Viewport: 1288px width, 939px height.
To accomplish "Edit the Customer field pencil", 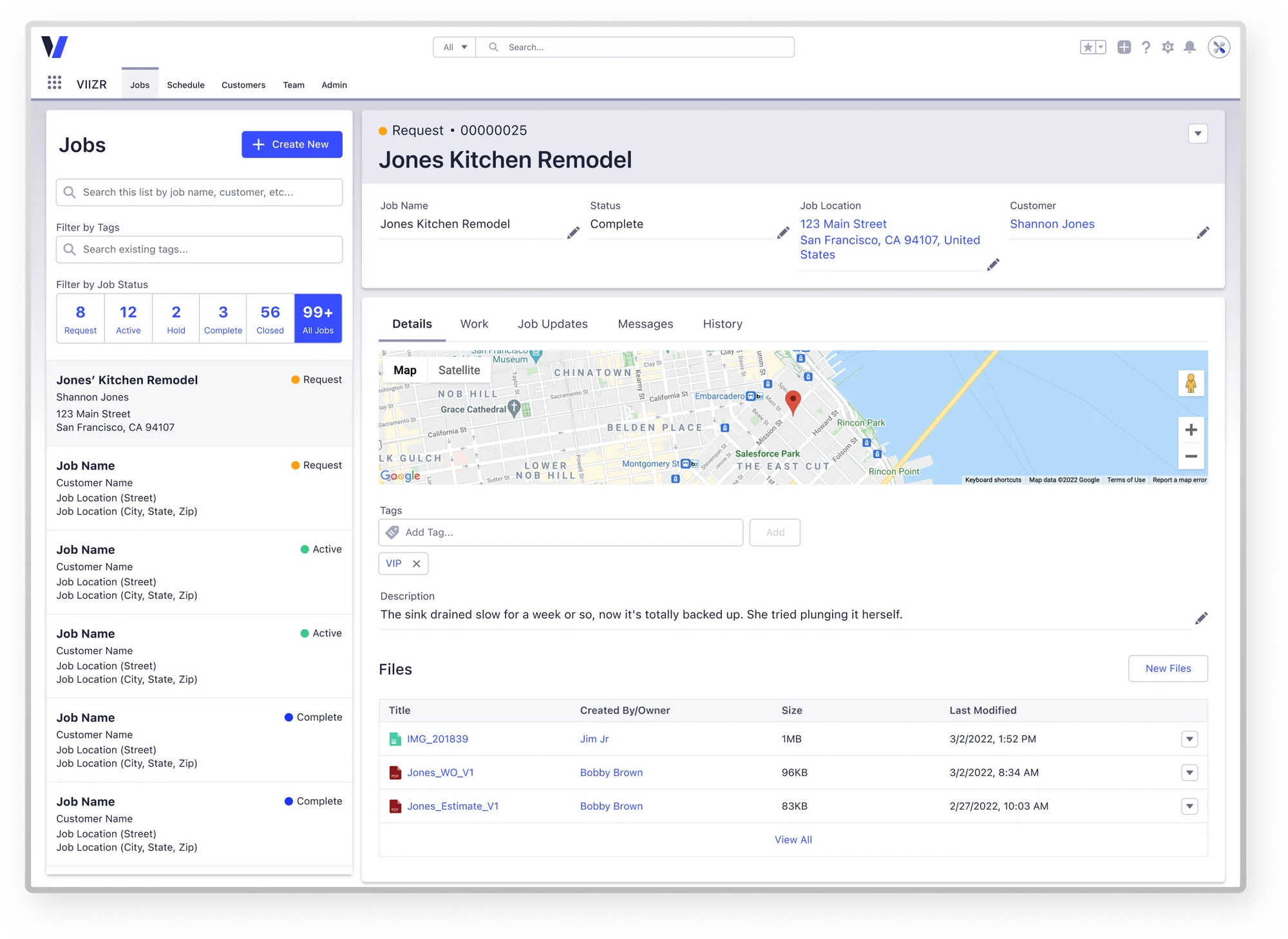I will tap(1203, 232).
